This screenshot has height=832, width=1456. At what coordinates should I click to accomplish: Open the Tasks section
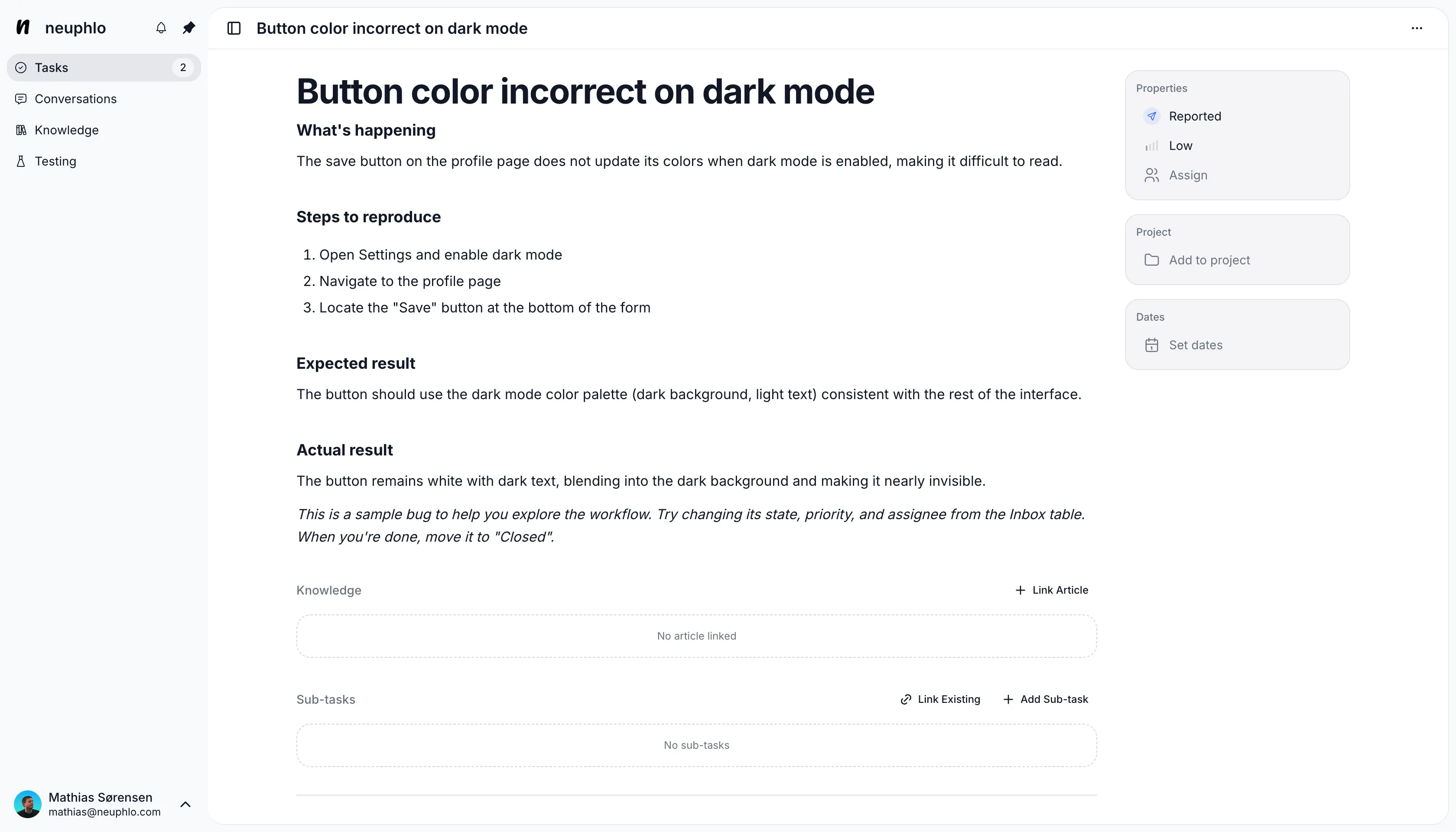pyautogui.click(x=52, y=68)
